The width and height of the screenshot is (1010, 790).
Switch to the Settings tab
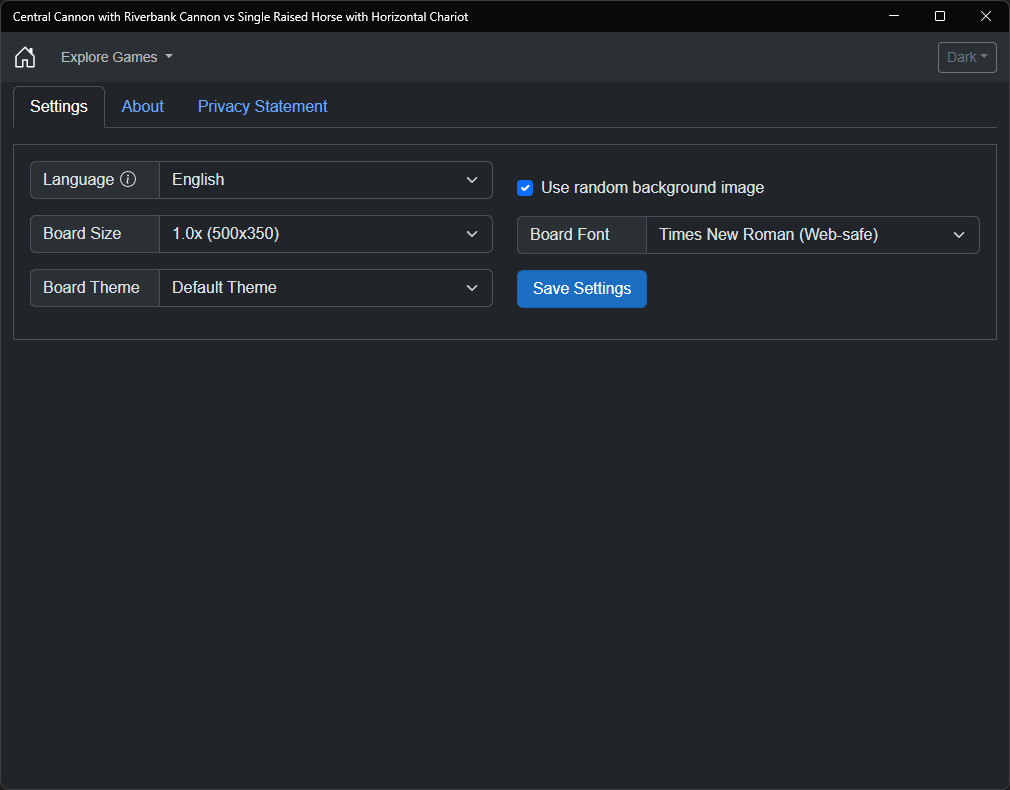pos(59,107)
